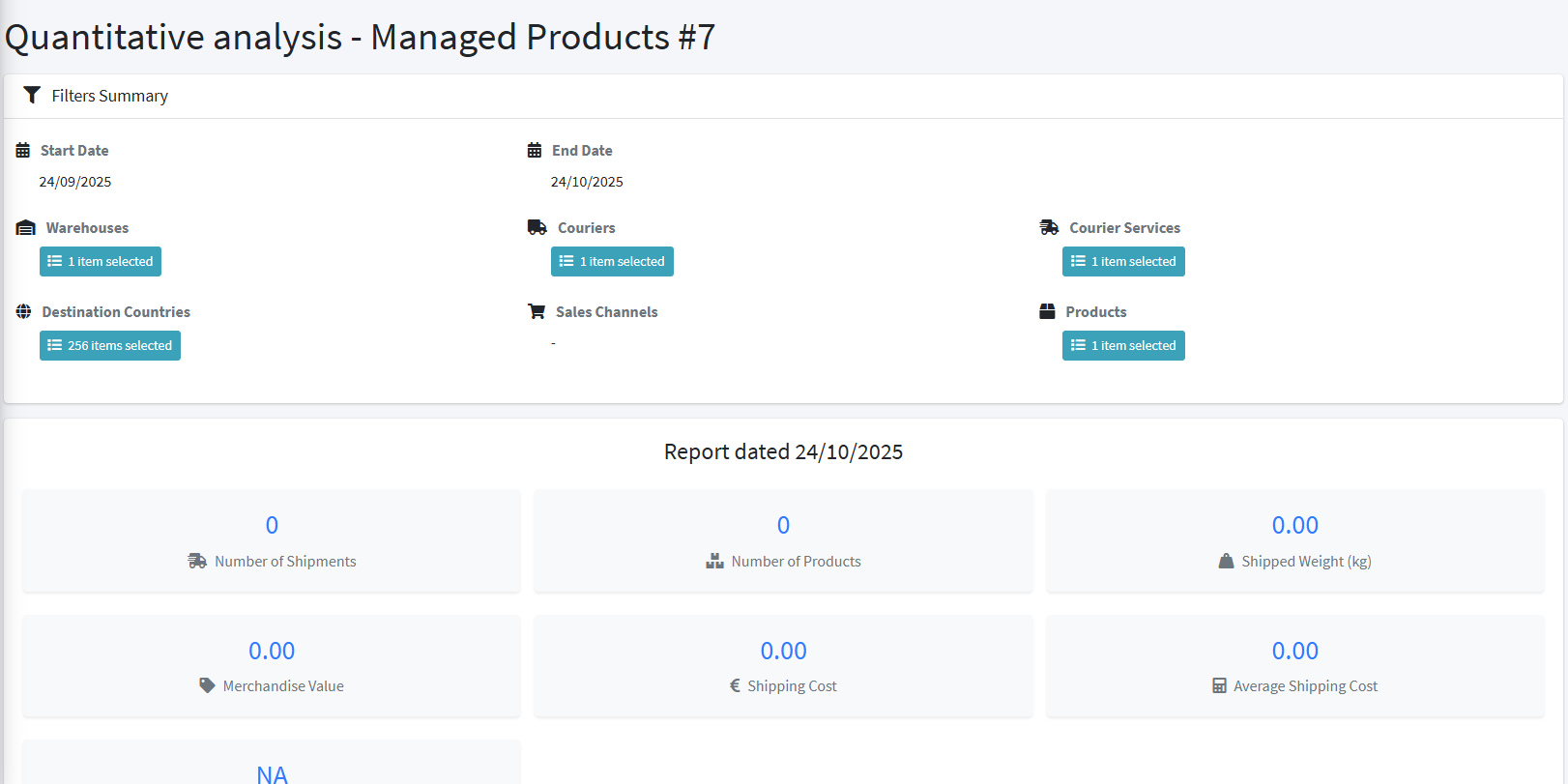Click the euro icon on Shipping Cost
This screenshot has width=1568, height=784.
pyautogui.click(x=736, y=686)
